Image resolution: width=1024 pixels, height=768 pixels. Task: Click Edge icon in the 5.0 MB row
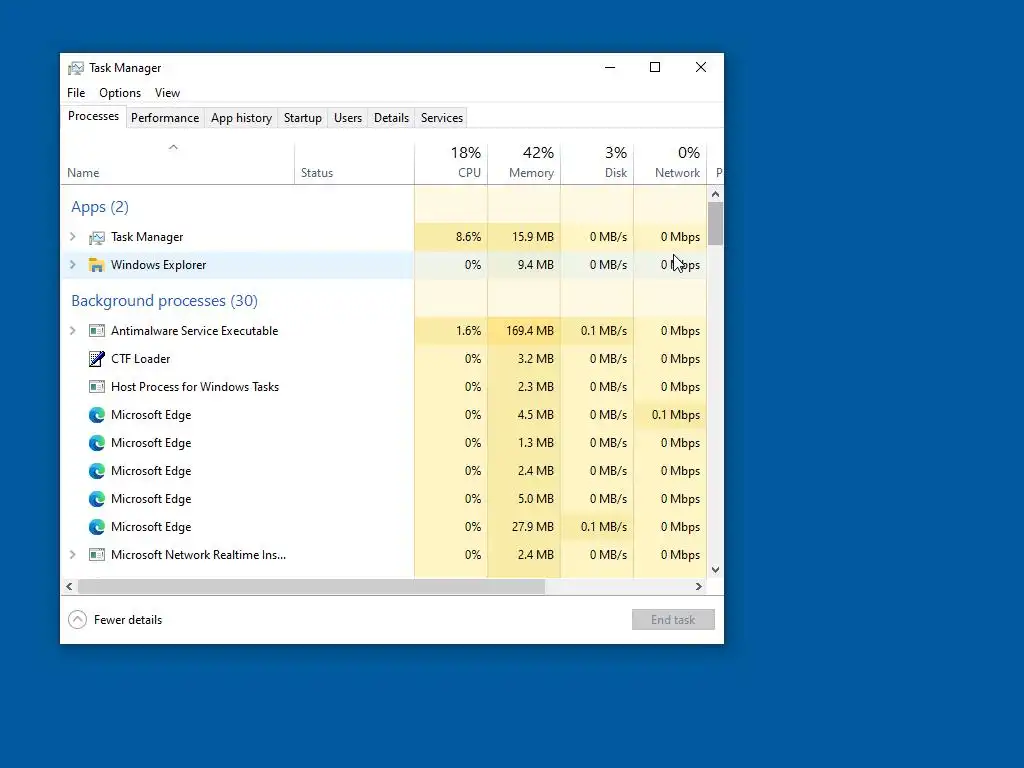point(97,500)
